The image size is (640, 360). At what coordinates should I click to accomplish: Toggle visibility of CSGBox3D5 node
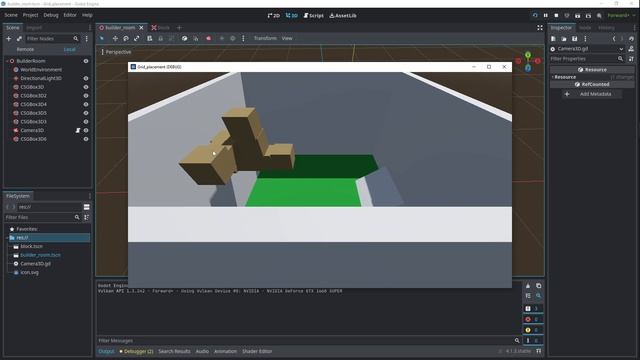pyautogui.click(x=86, y=113)
